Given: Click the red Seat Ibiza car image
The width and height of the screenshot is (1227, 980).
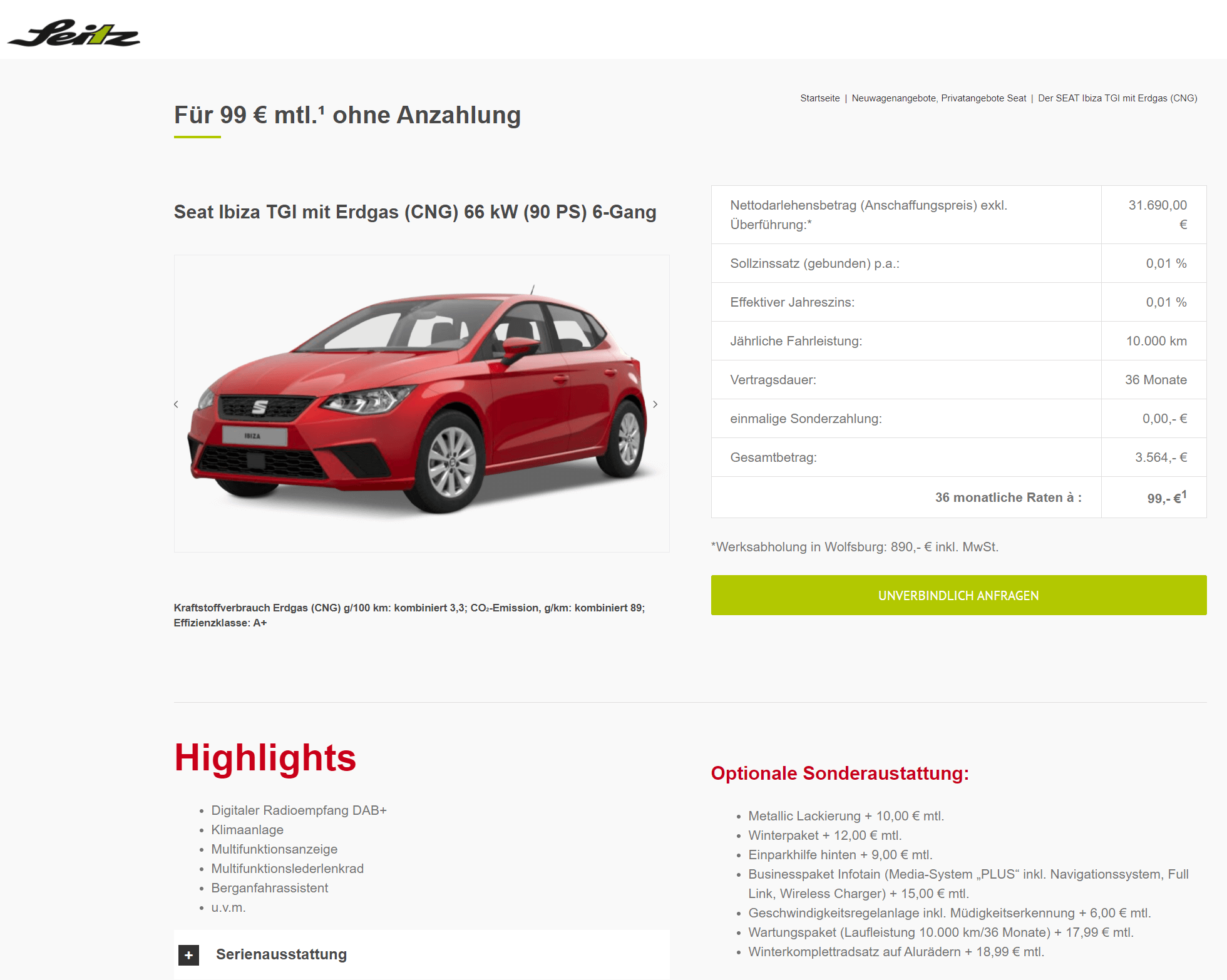Looking at the screenshot, I should point(421,403).
